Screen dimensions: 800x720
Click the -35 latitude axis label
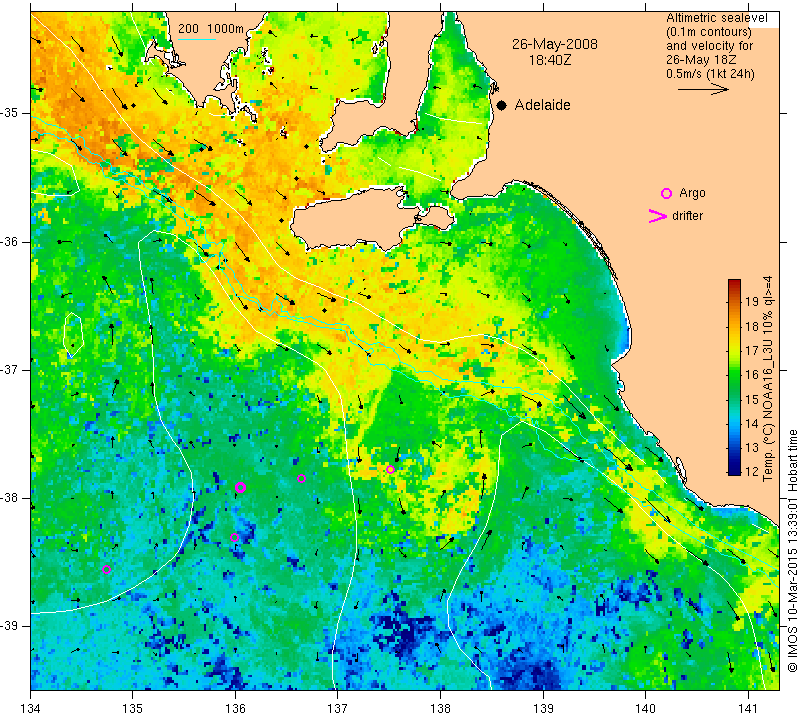pyautogui.click(x=10, y=113)
